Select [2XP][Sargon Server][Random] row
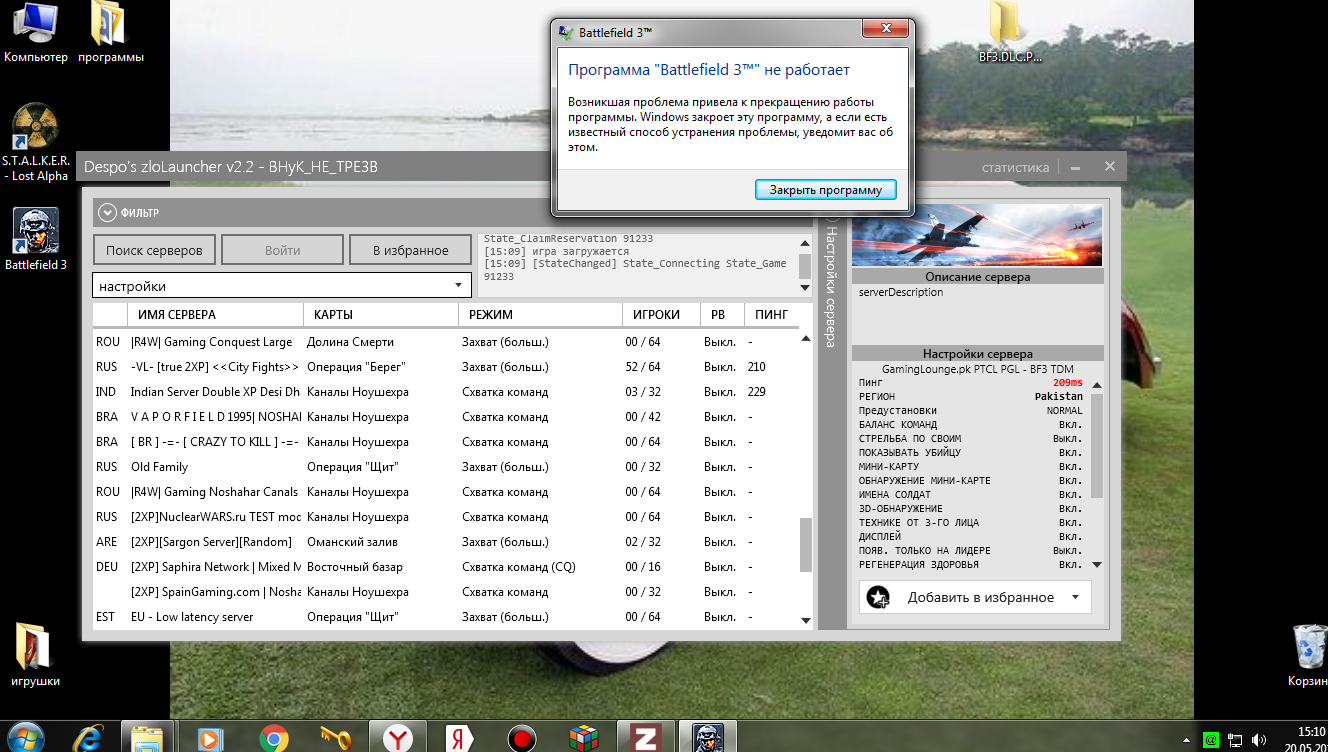Screen dimensions: 1328x752 pos(447,542)
